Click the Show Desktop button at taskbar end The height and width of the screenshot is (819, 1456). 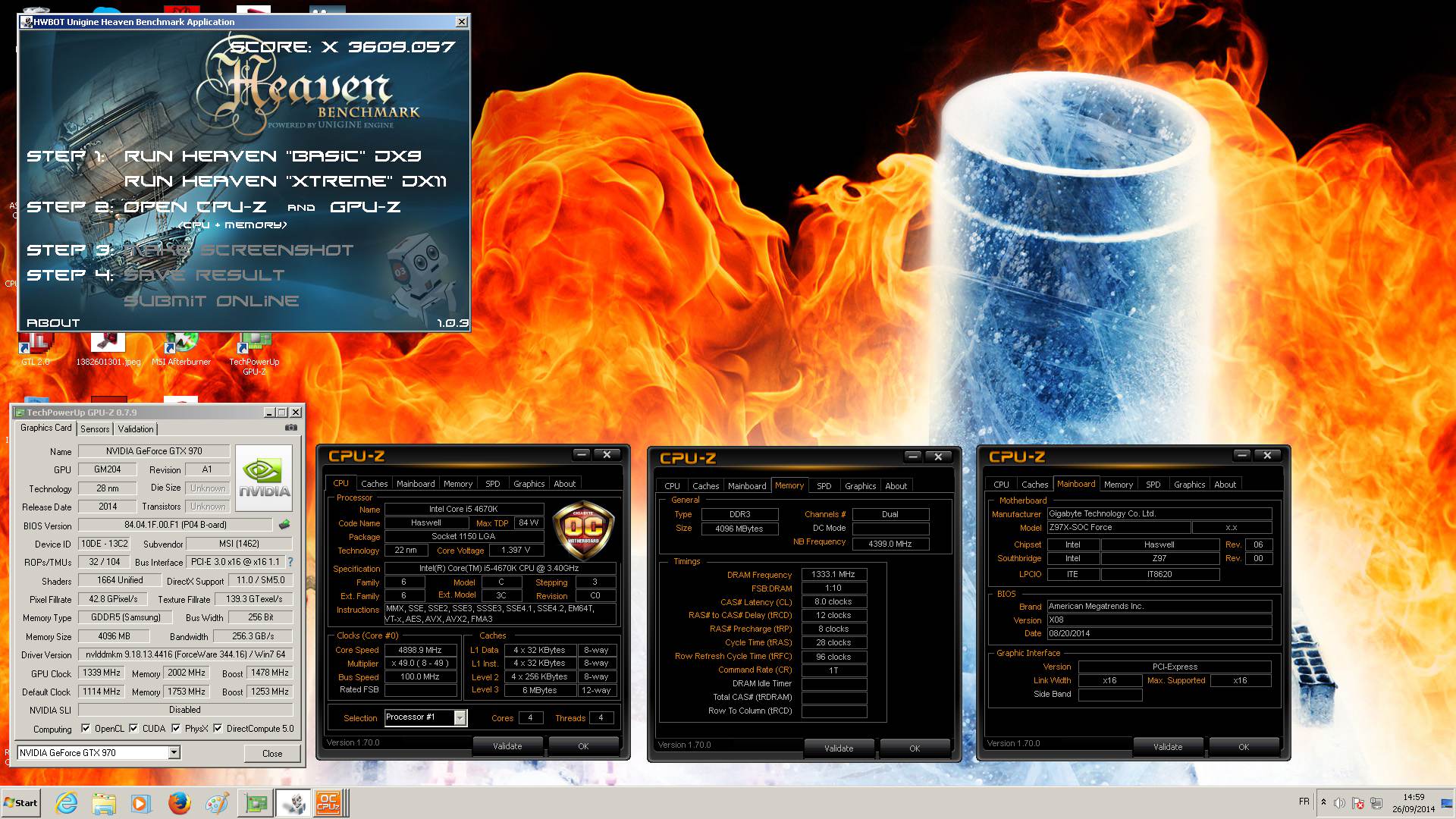click(1446, 803)
